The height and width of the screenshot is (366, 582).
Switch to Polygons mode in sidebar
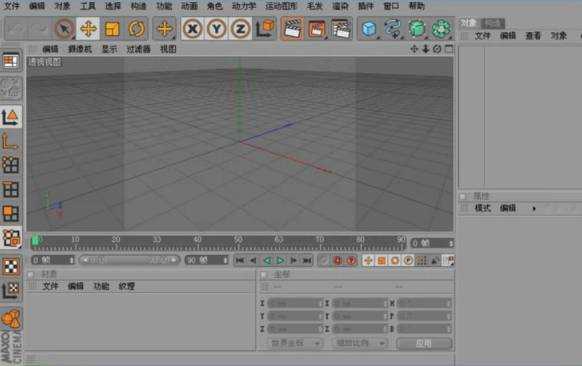pos(11,213)
